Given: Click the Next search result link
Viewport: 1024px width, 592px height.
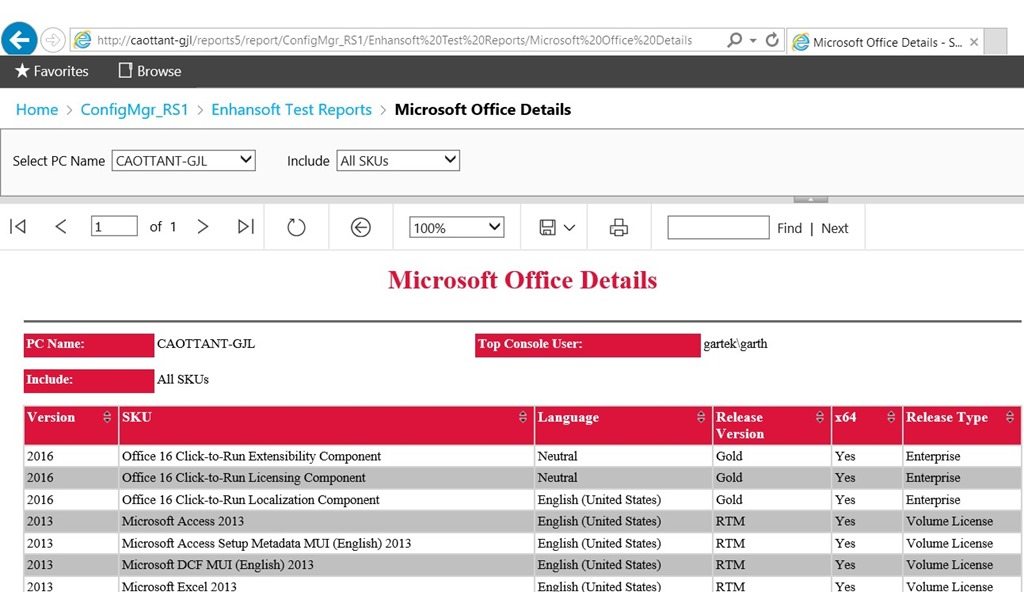Looking at the screenshot, I should 835,228.
